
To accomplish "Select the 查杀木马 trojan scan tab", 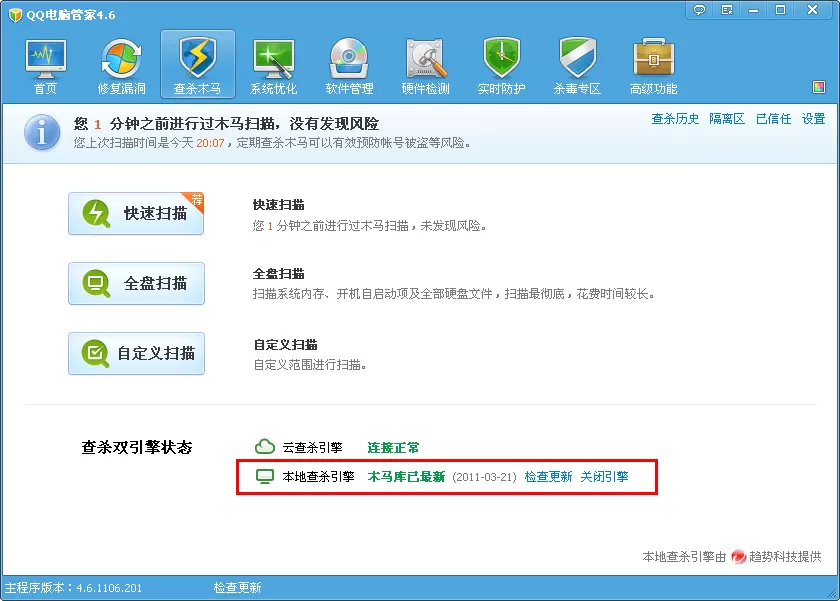I will pos(198,64).
